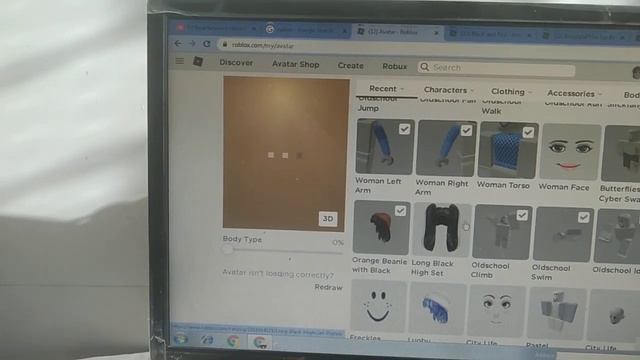
Task: Select Woman Right Arm item
Action: [445, 148]
